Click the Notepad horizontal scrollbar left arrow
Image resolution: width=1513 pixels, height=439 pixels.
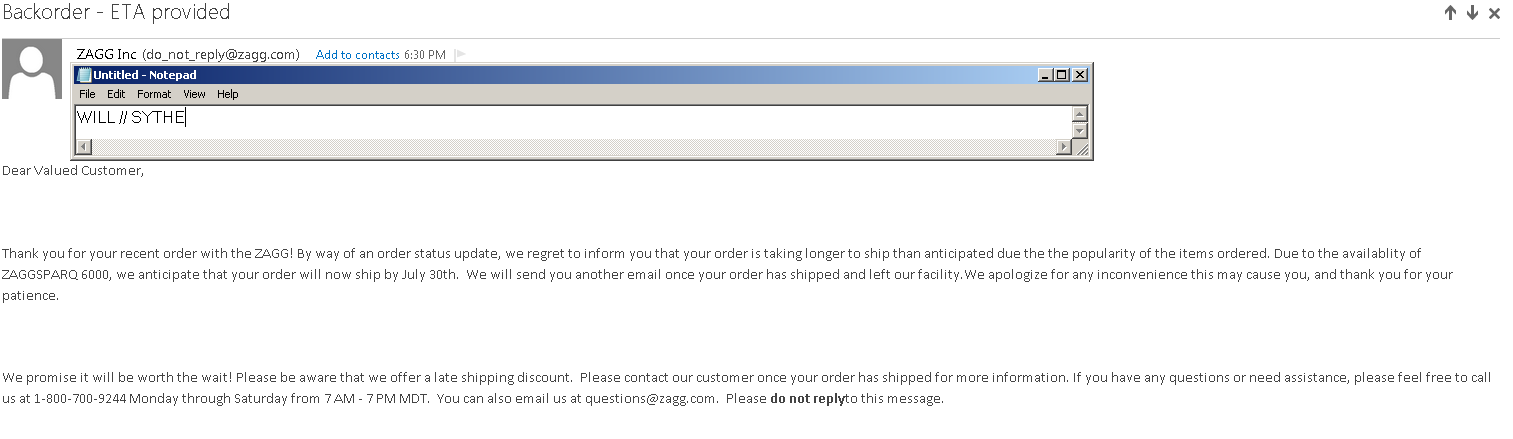[x=83, y=147]
